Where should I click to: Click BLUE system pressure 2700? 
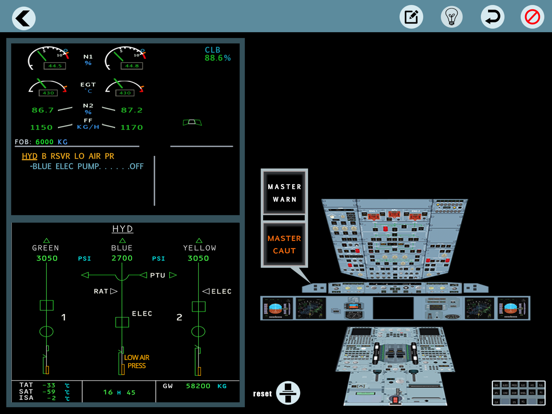click(122, 258)
